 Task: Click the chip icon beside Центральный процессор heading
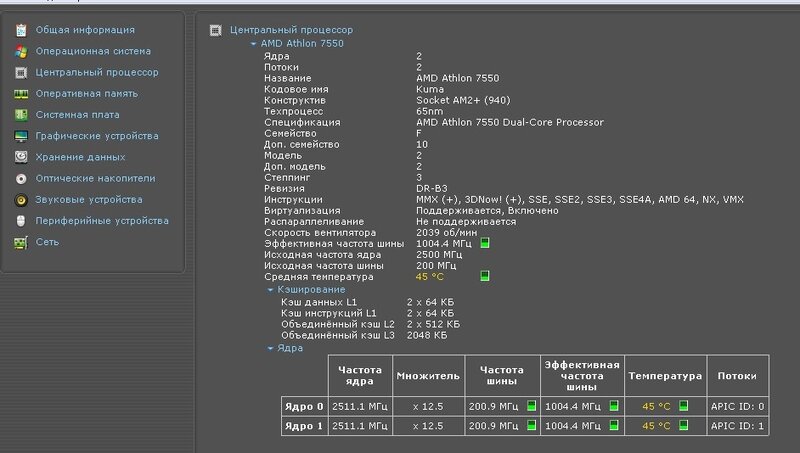tap(215, 31)
